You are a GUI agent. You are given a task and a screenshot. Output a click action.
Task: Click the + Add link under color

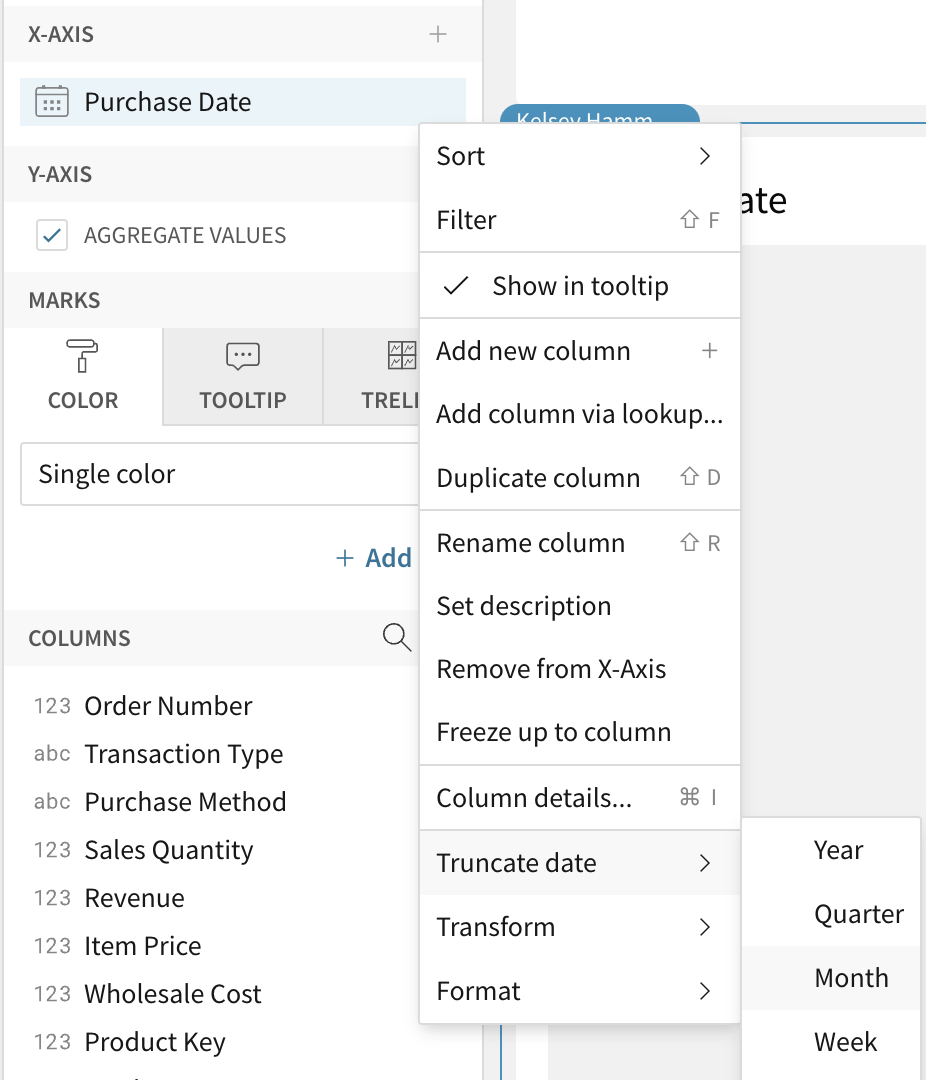[374, 558]
